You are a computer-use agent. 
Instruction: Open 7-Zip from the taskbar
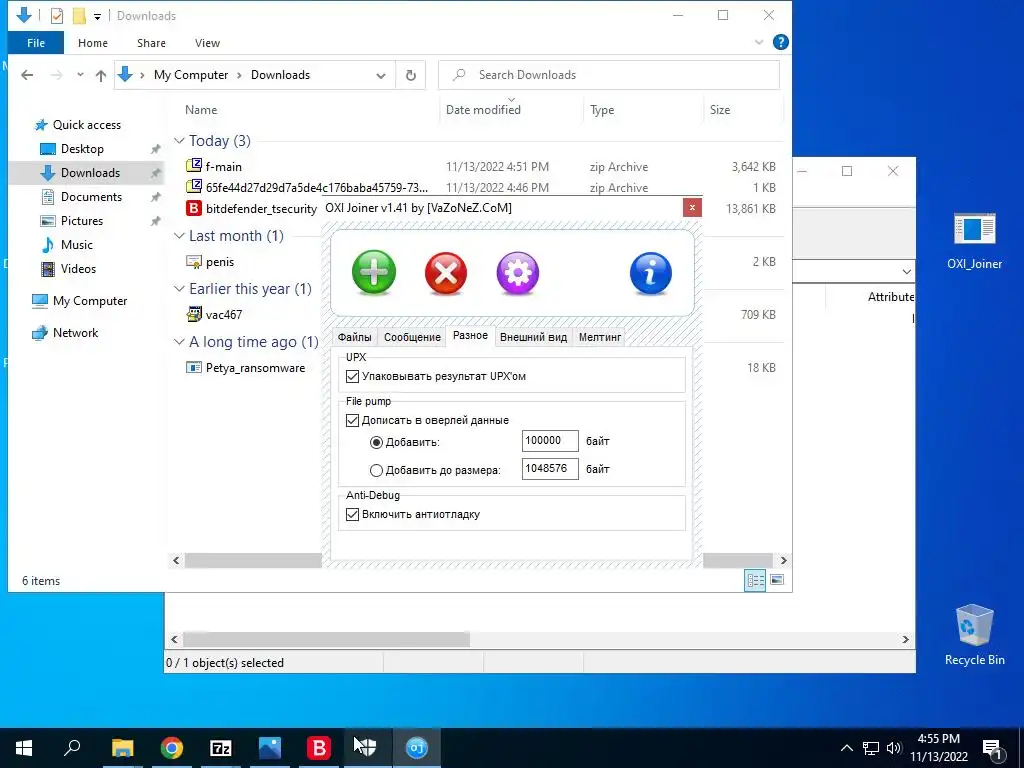[221, 748]
